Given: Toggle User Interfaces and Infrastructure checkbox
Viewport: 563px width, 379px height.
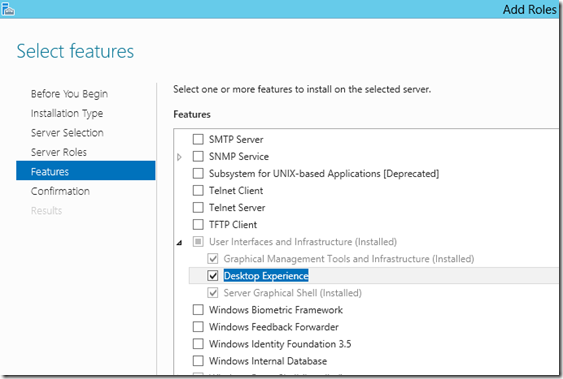Looking at the screenshot, I should 198,242.
